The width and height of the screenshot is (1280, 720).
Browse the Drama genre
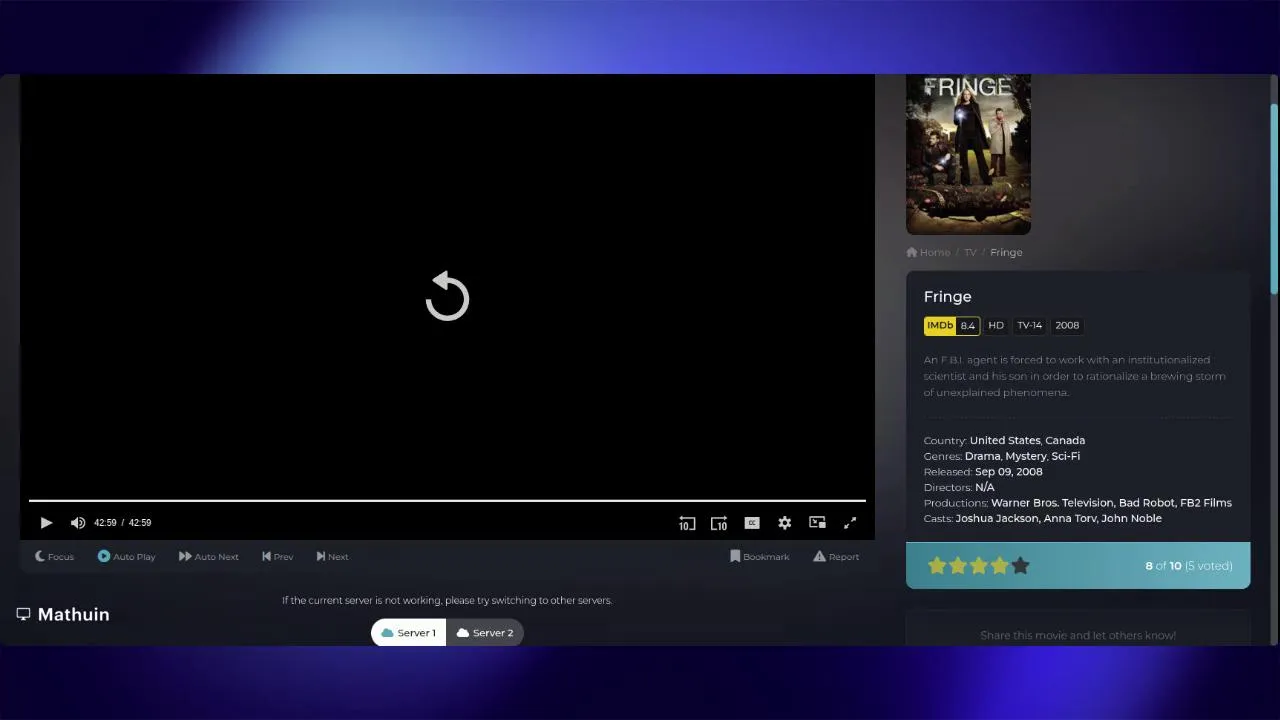982,456
